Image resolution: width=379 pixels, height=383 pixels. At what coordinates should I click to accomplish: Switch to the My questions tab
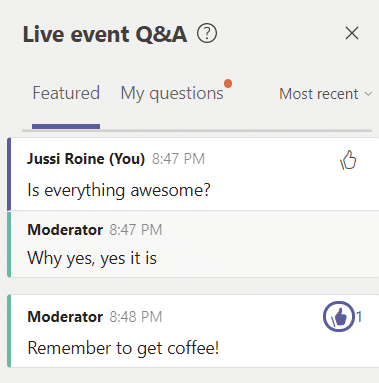click(172, 93)
